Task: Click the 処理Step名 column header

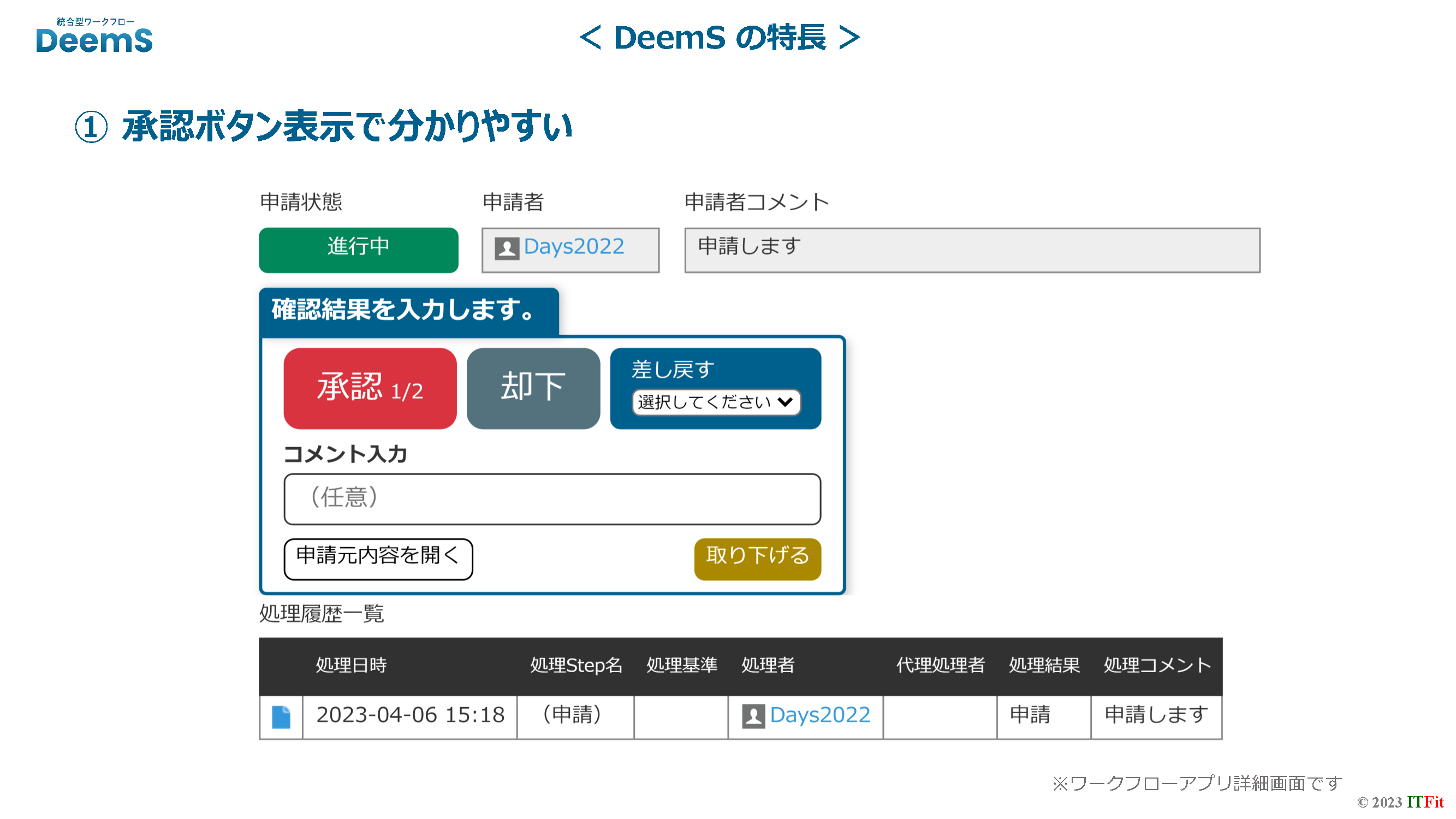Action: (575, 665)
